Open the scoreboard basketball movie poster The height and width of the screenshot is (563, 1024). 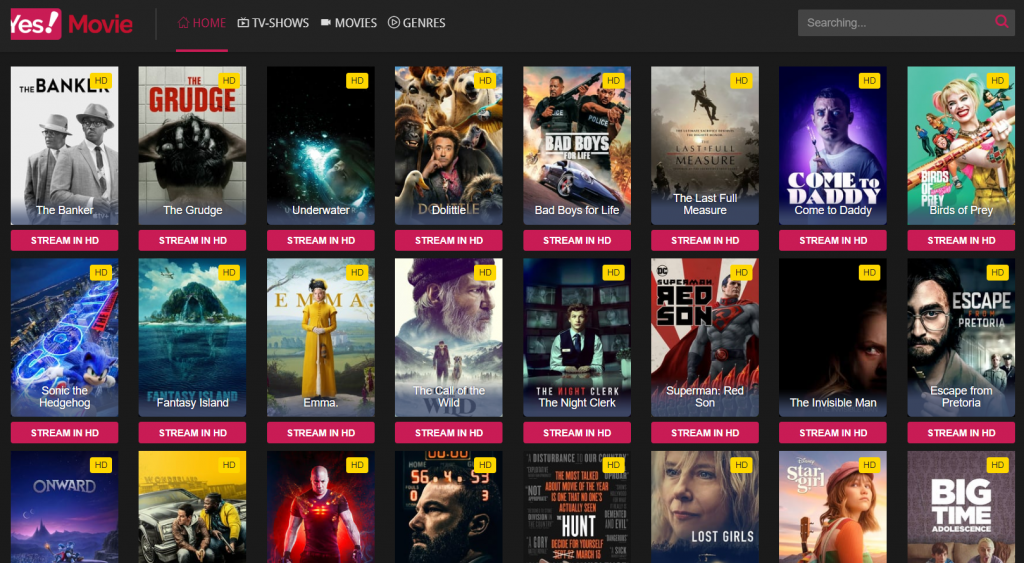pyautogui.click(x=449, y=507)
